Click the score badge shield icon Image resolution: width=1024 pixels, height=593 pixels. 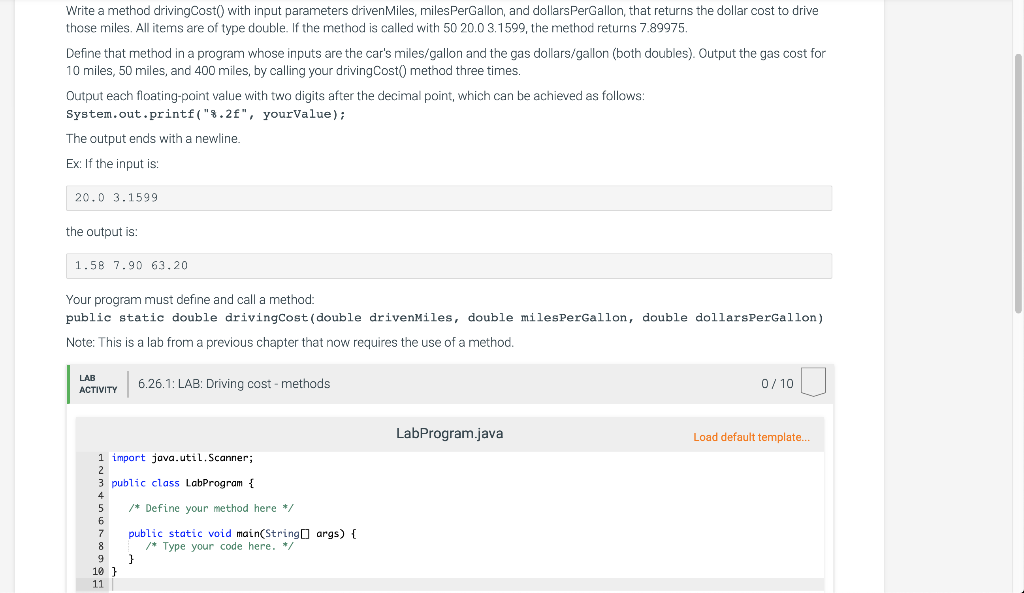[x=813, y=382]
